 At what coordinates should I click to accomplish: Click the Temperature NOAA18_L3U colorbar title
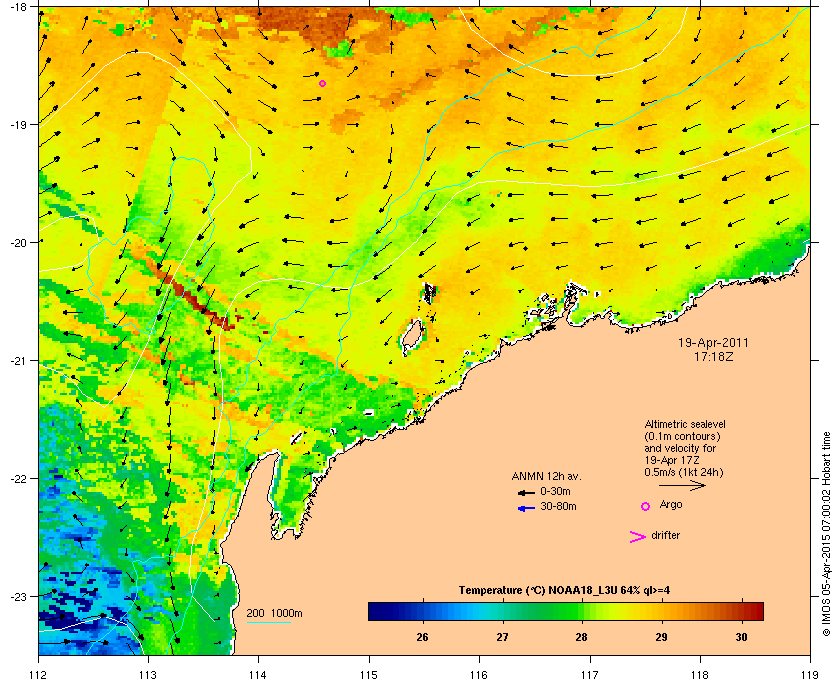(x=564, y=591)
